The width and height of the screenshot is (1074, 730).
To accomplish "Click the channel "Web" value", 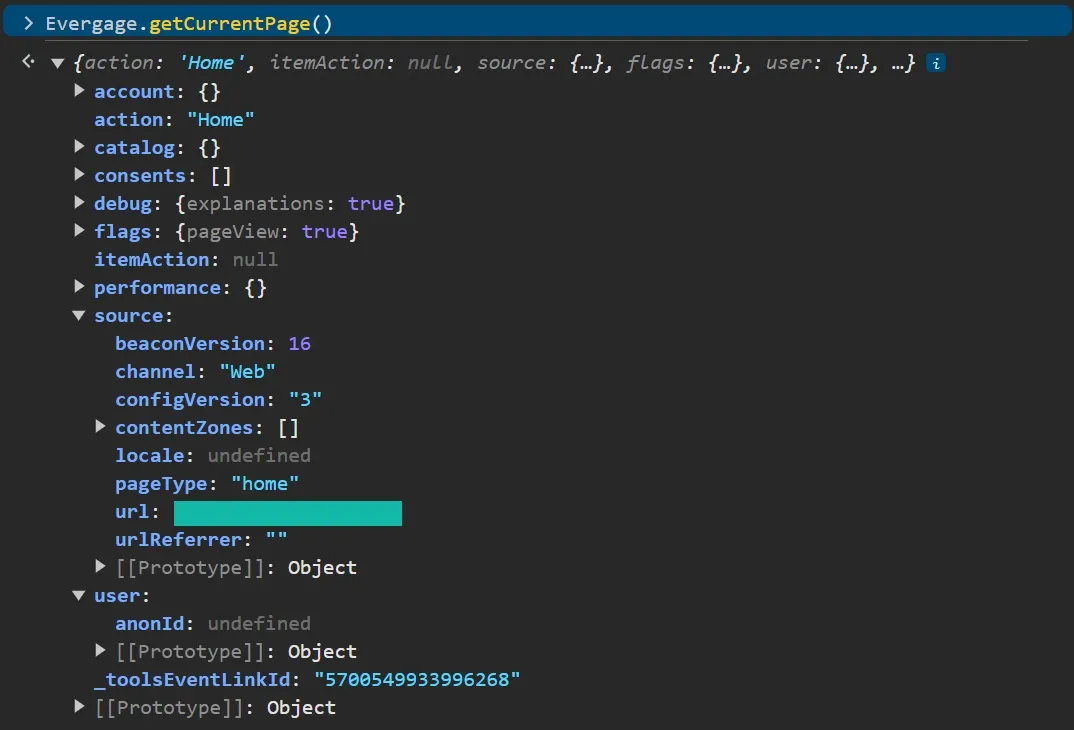I will [248, 371].
